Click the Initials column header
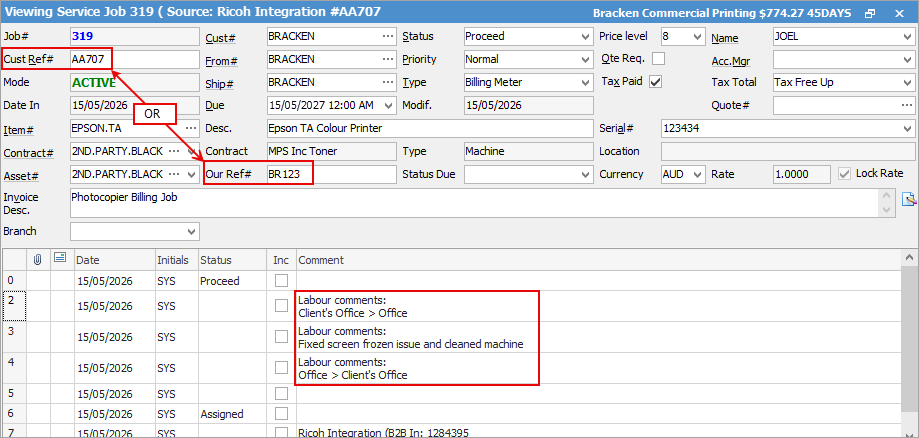The height and width of the screenshot is (438, 919). (176, 260)
